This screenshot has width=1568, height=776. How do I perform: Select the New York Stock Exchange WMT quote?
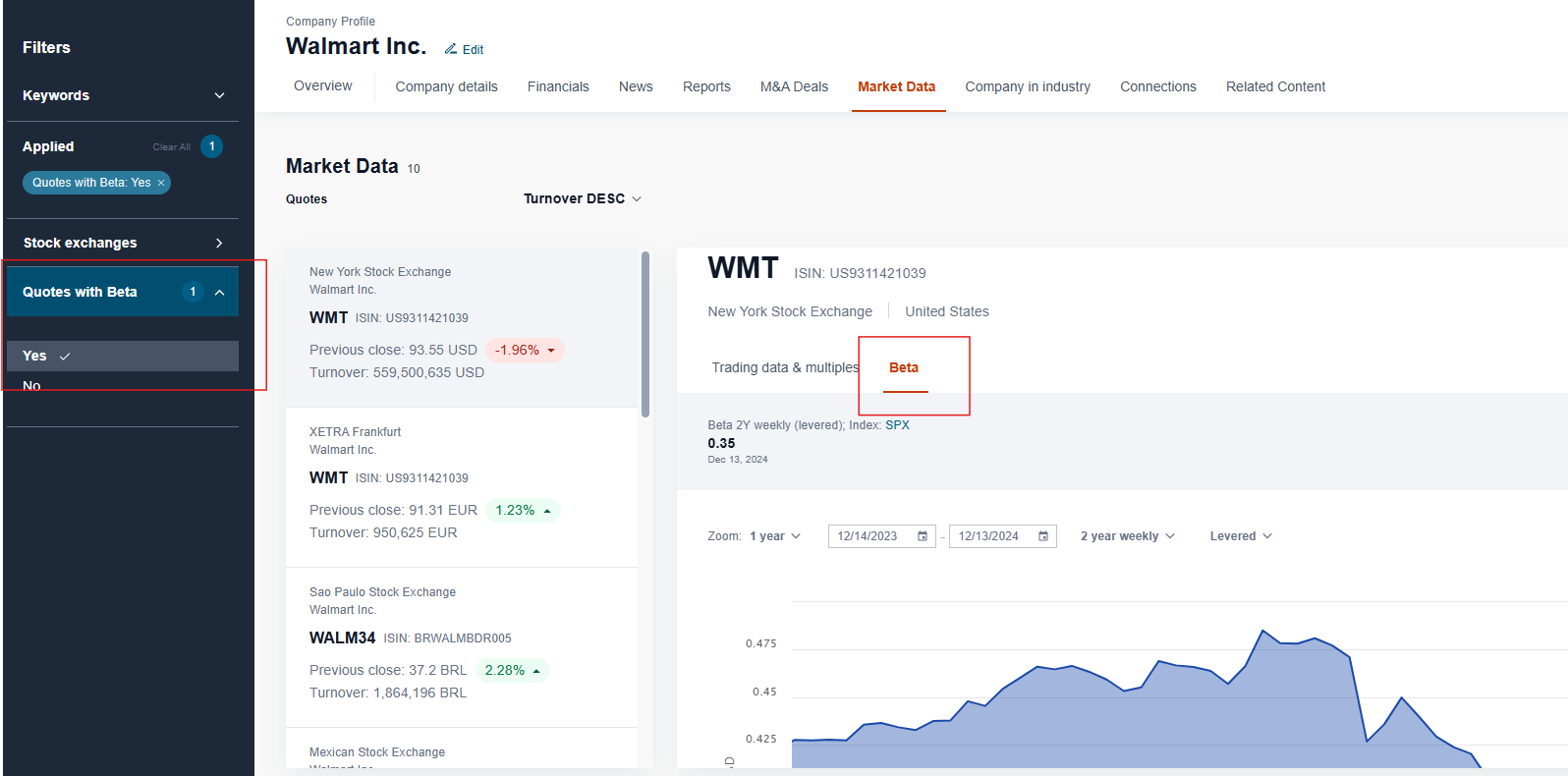(462, 327)
